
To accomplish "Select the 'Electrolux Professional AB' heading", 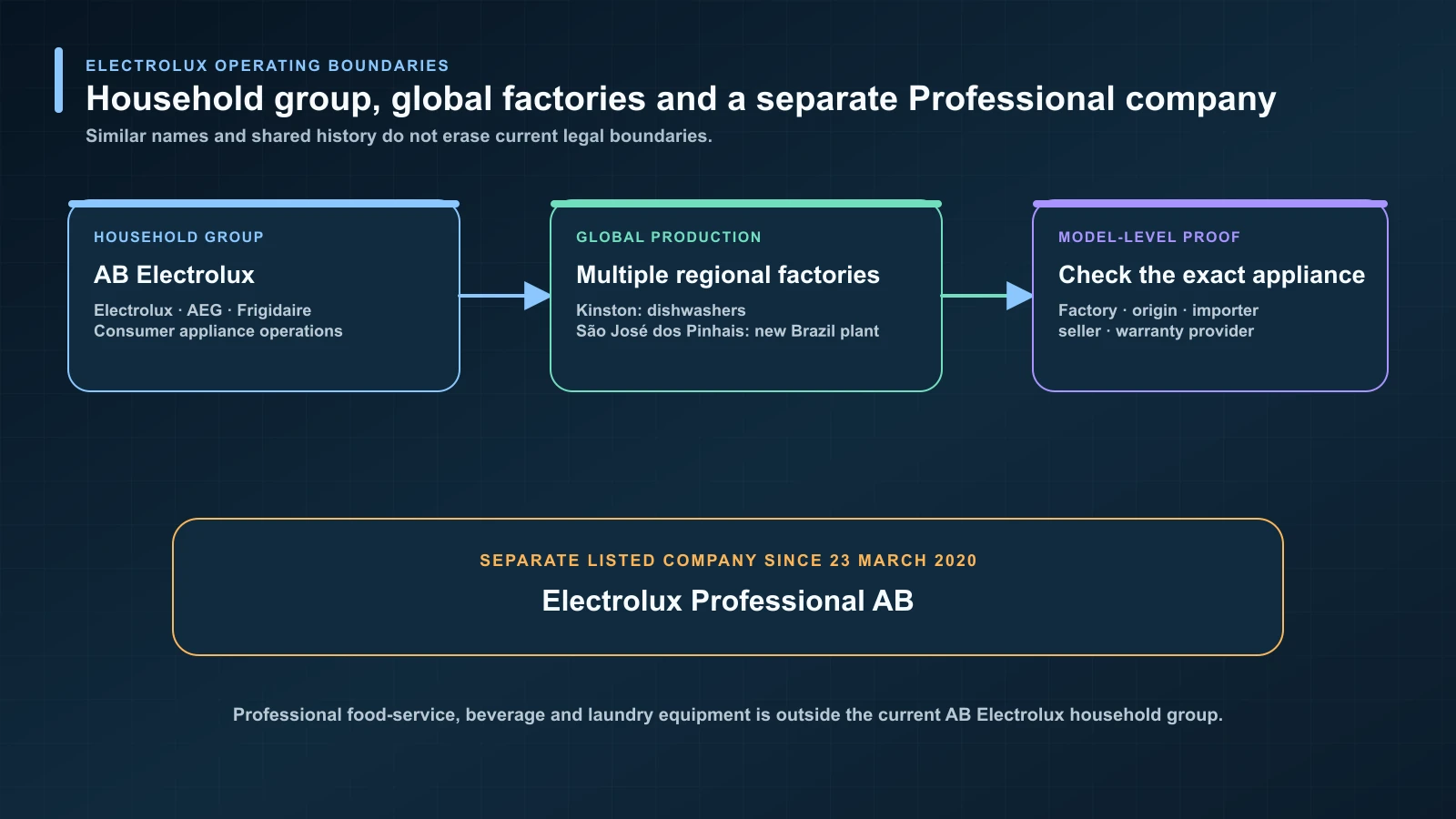I will coord(728,601).
